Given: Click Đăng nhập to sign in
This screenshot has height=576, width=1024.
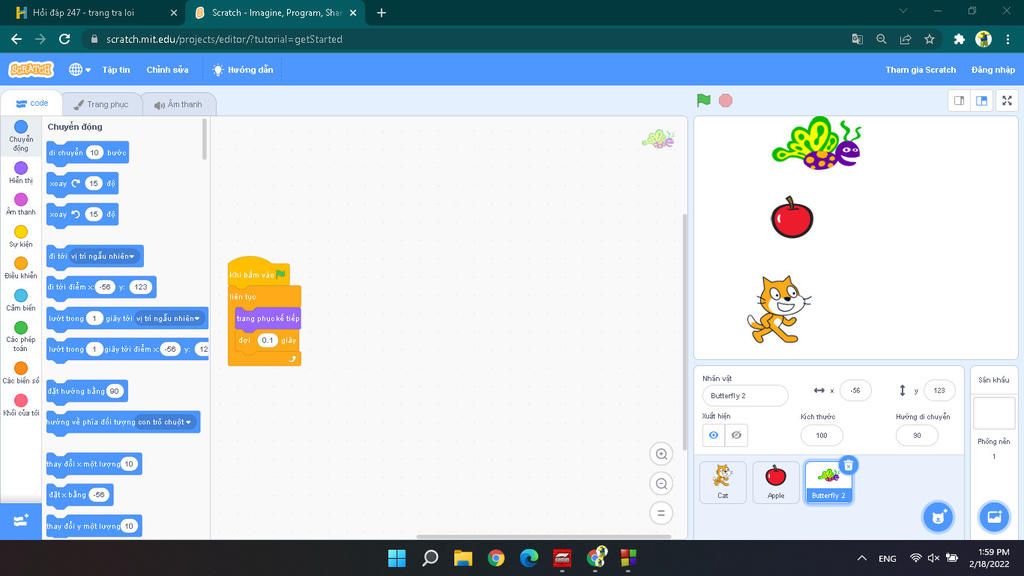Looking at the screenshot, I should point(993,69).
